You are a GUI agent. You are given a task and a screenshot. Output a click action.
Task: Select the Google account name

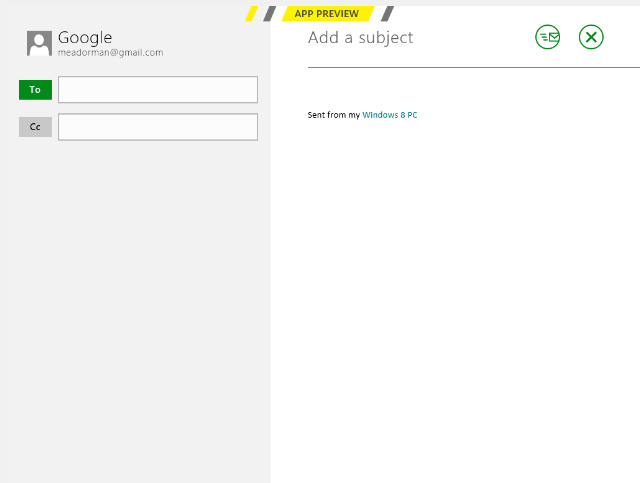[x=85, y=37]
